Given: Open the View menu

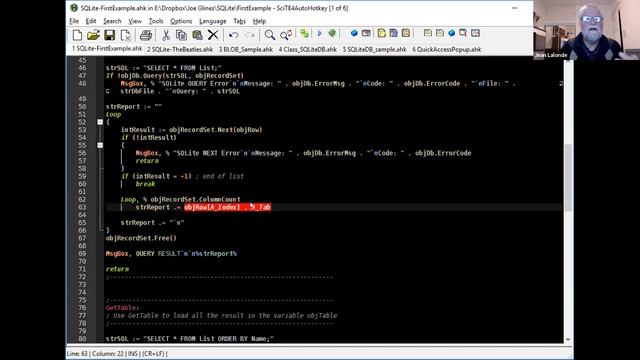Looking at the screenshot, I should 135,21.
